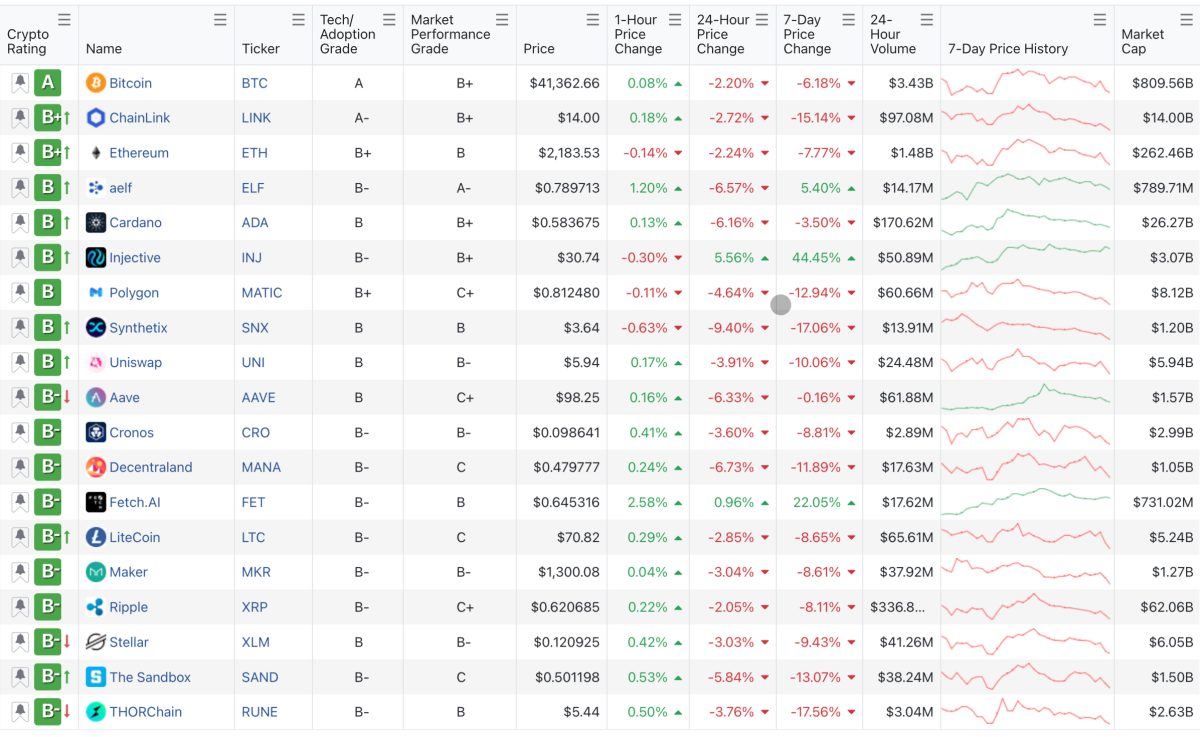Toggle the alert bell for Injective
The height and width of the screenshot is (737, 1200).
point(20,258)
